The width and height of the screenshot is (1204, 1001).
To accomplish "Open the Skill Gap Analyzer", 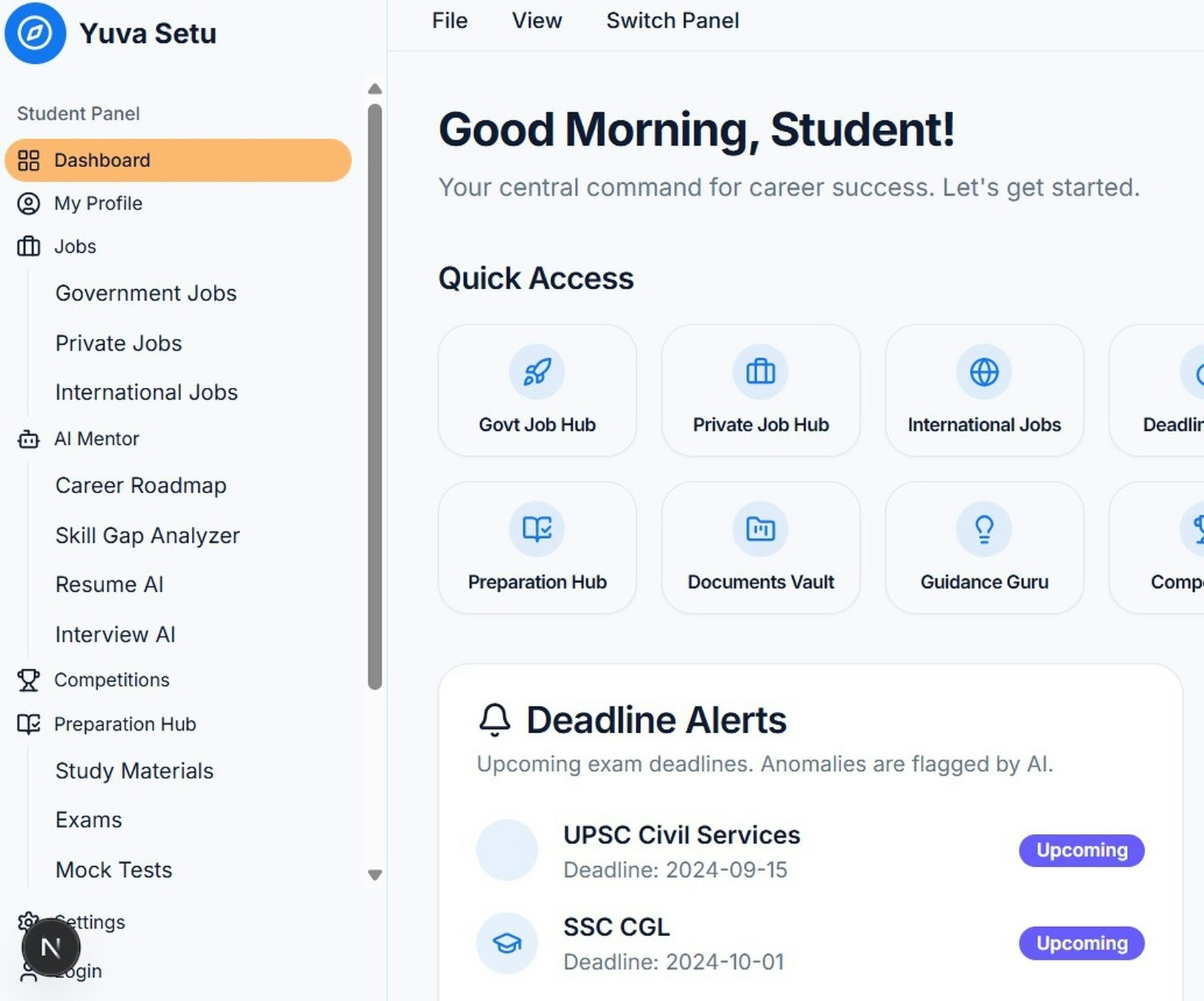I will click(x=148, y=535).
